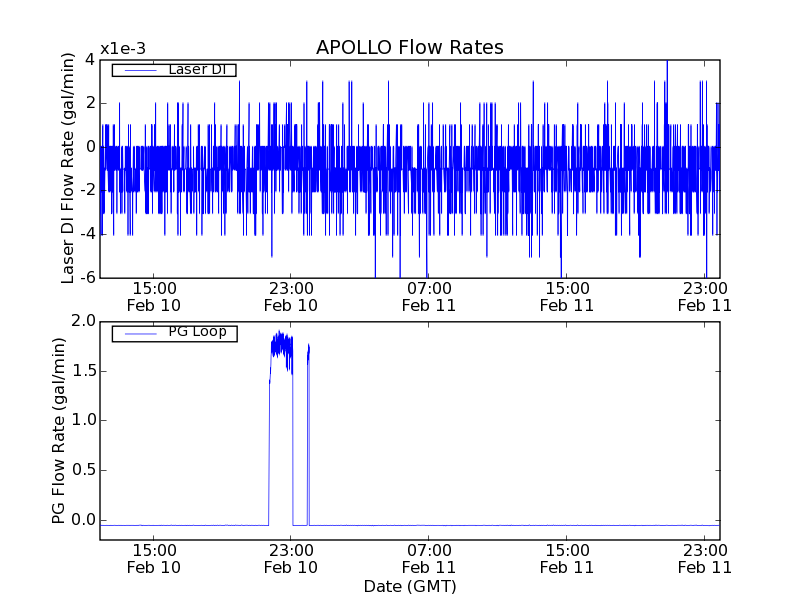Click bottom plot's "15:00 Feb 11" tick label
The height and width of the screenshot is (600, 800).
point(567,558)
